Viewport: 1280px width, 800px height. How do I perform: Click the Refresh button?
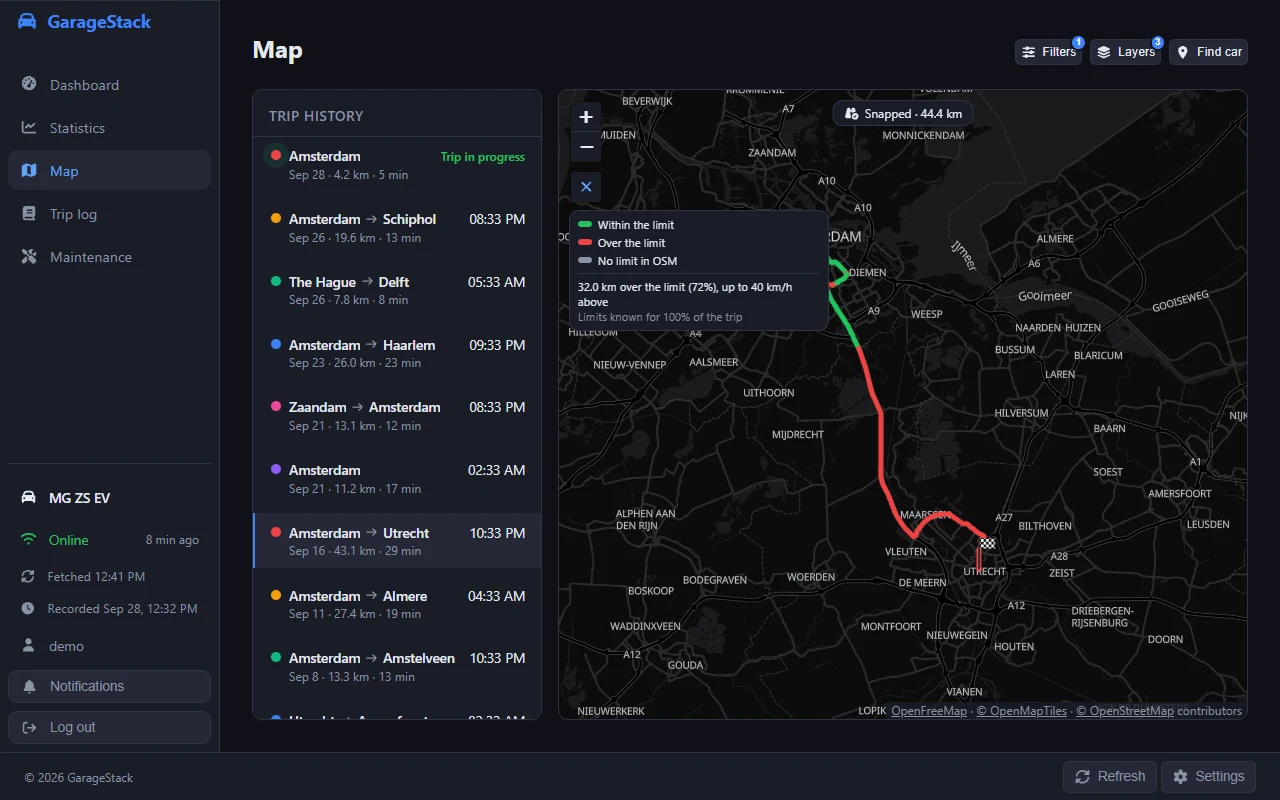pos(1110,776)
